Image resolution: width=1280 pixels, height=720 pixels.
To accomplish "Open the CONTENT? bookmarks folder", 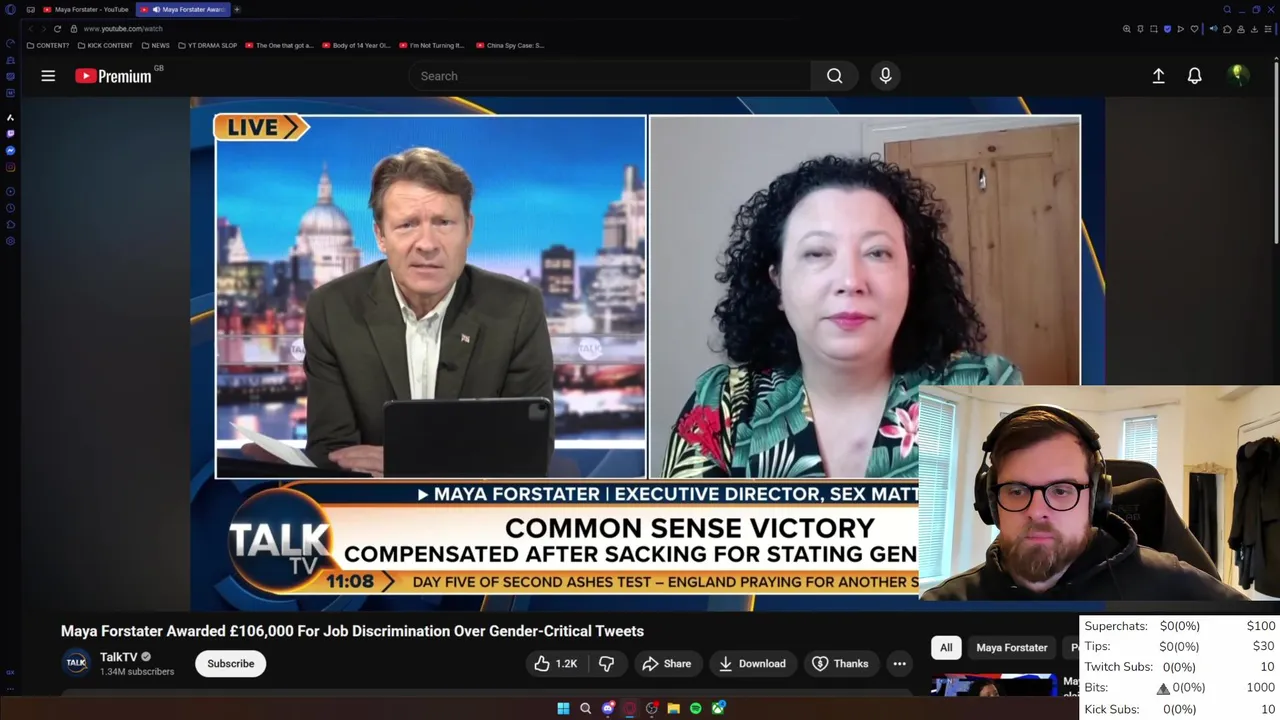I will (x=48, y=45).
